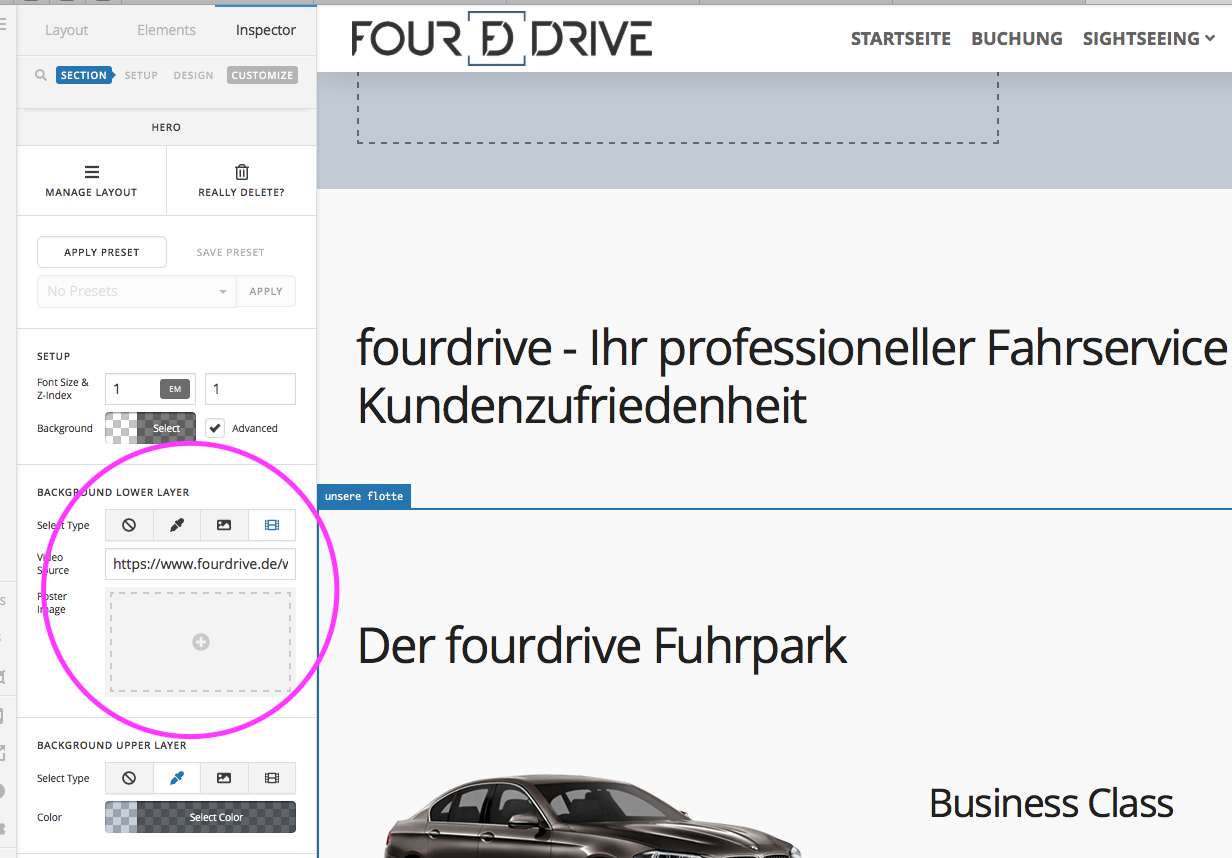The width and height of the screenshot is (1232, 858).
Task: Open the BUCHUNG navigation link
Action: point(1016,39)
